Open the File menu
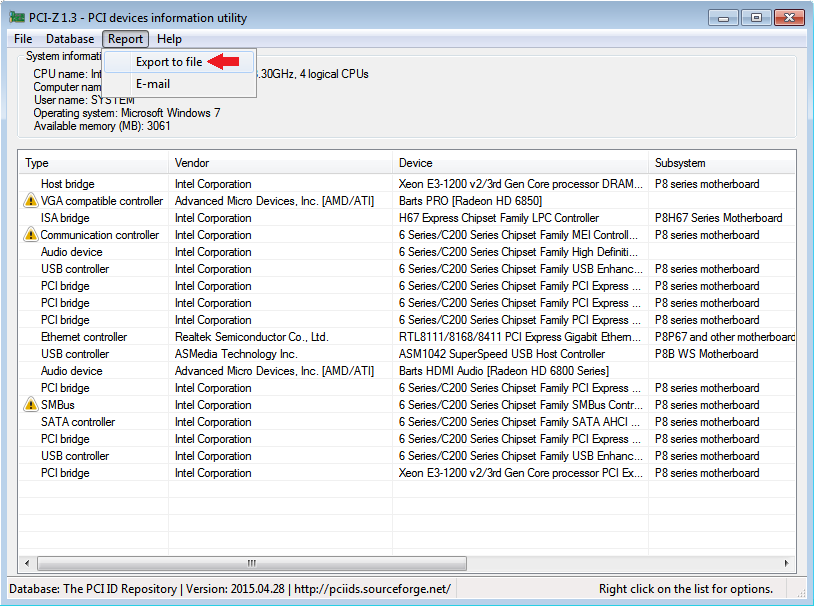Image resolution: width=814 pixels, height=606 pixels. [x=23, y=39]
